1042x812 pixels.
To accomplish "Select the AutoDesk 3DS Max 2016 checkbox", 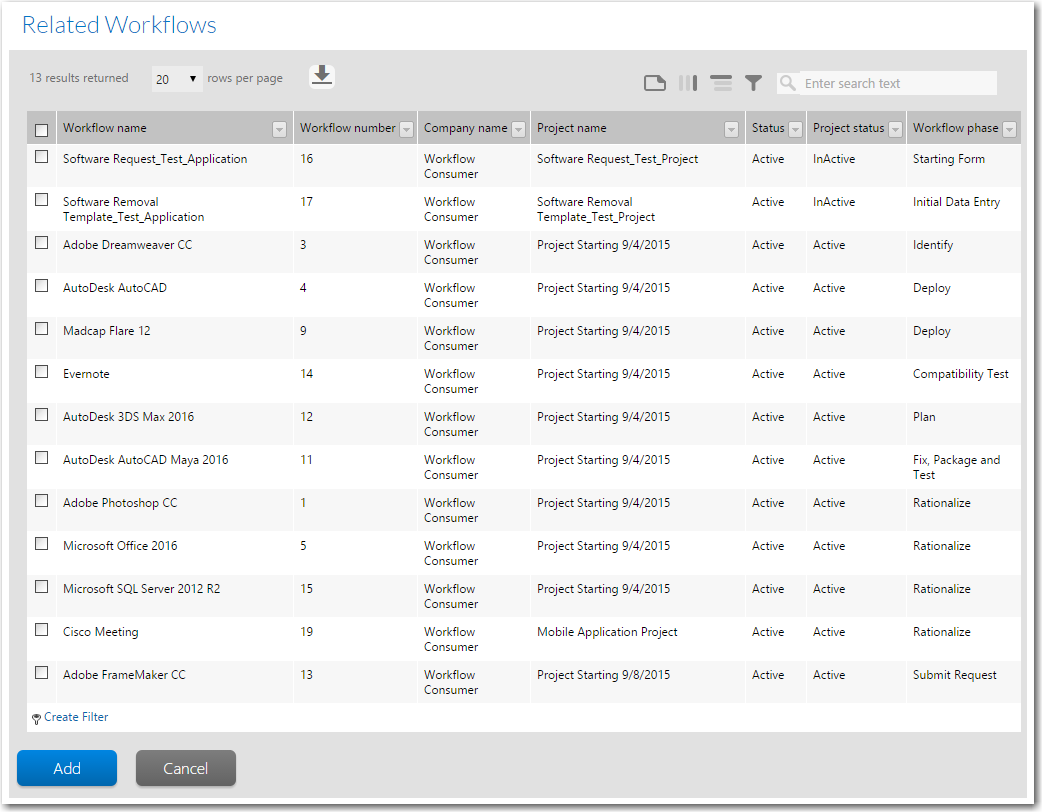I will 41,415.
